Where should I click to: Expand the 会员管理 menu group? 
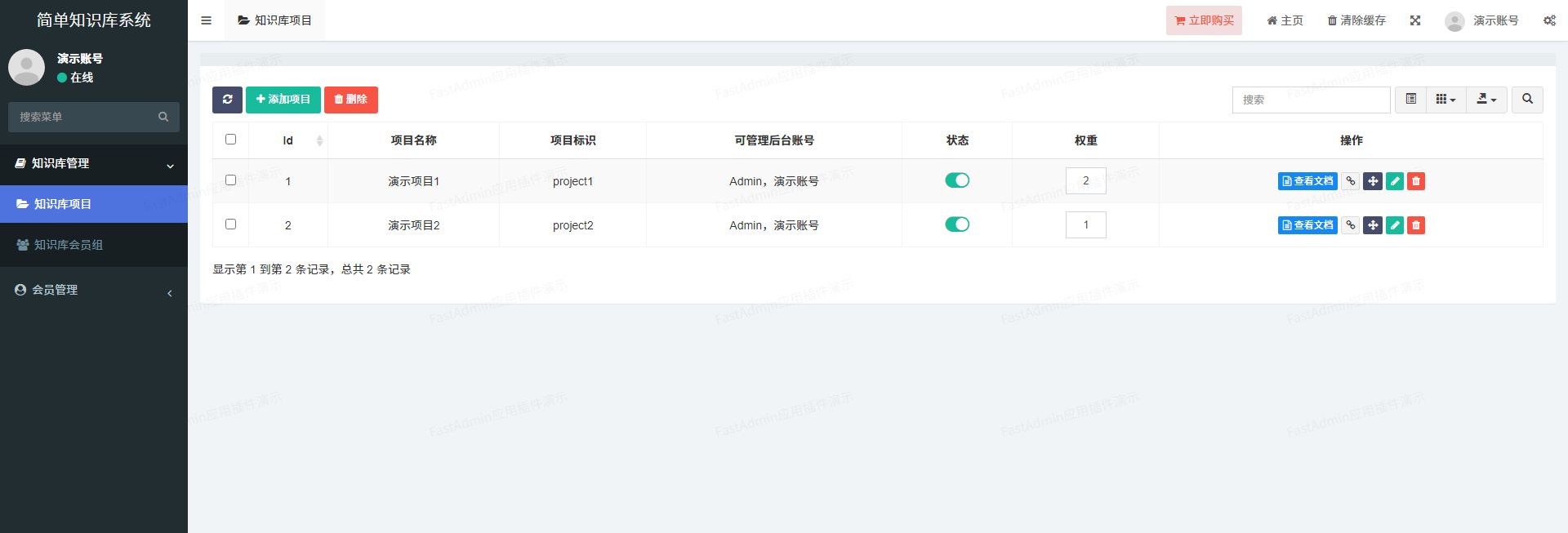click(x=94, y=291)
